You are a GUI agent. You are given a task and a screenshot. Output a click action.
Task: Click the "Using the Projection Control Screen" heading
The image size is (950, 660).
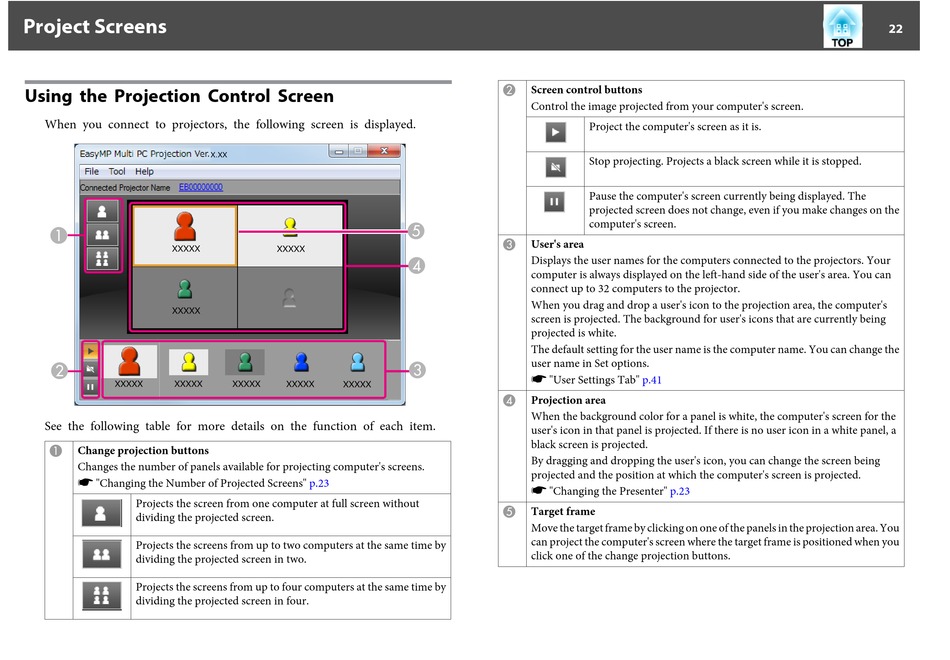pyautogui.click(x=179, y=96)
